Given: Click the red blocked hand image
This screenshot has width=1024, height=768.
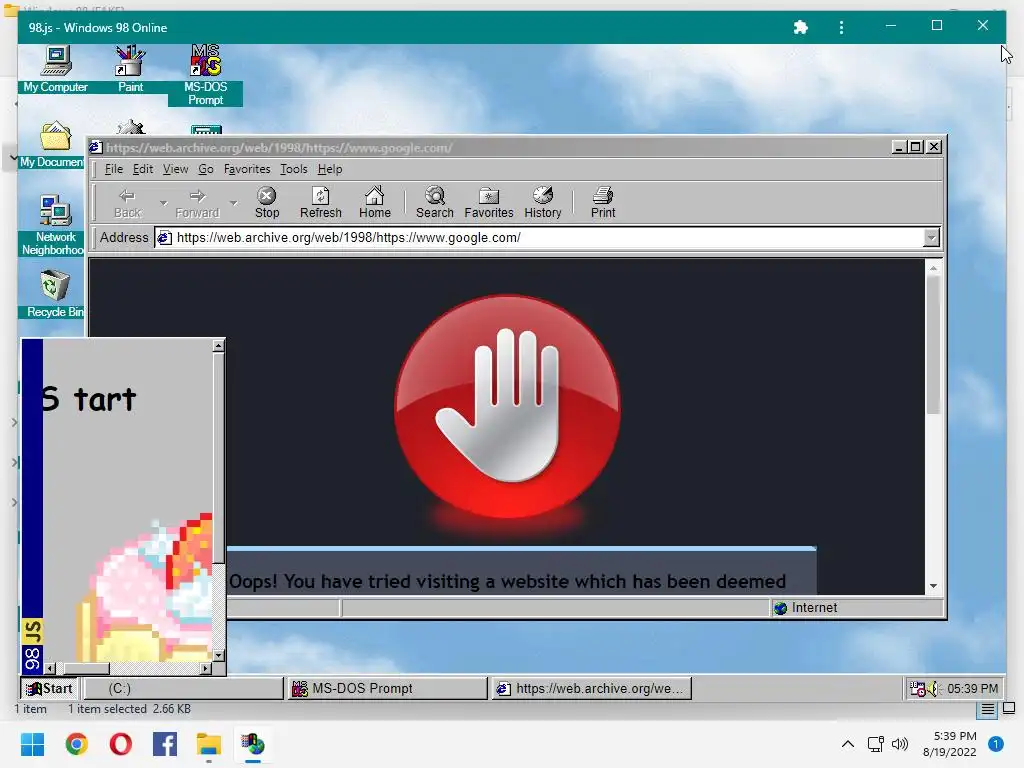Looking at the screenshot, I should click(x=507, y=406).
